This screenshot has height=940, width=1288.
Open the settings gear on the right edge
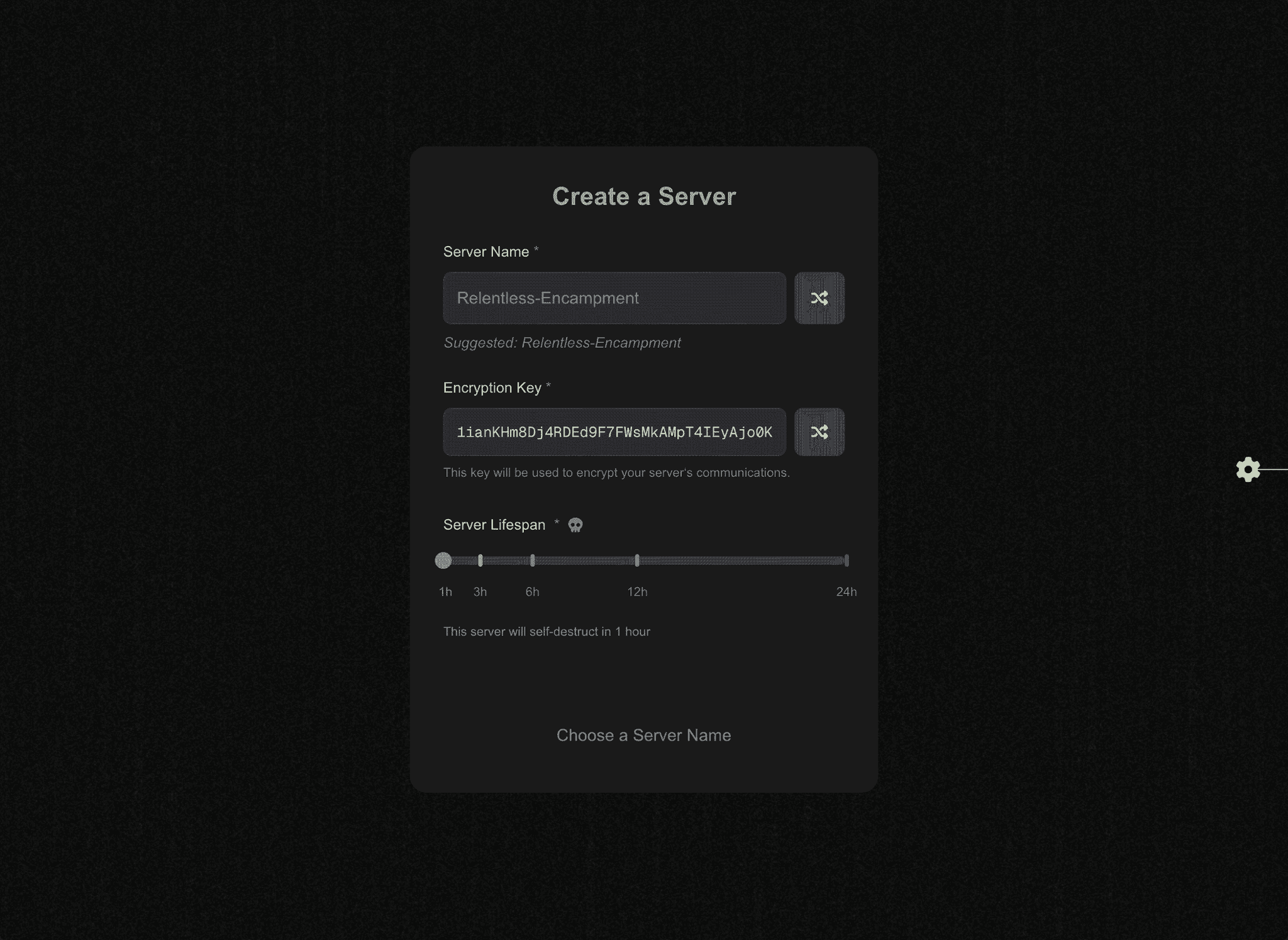pyautogui.click(x=1248, y=470)
